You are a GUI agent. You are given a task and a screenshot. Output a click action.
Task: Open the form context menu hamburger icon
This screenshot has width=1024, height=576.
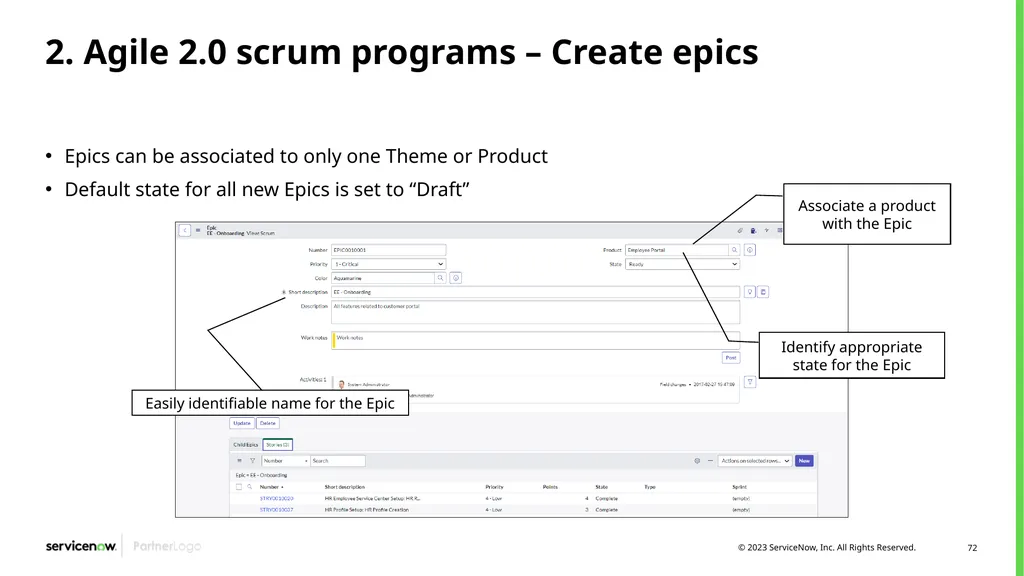click(x=198, y=231)
